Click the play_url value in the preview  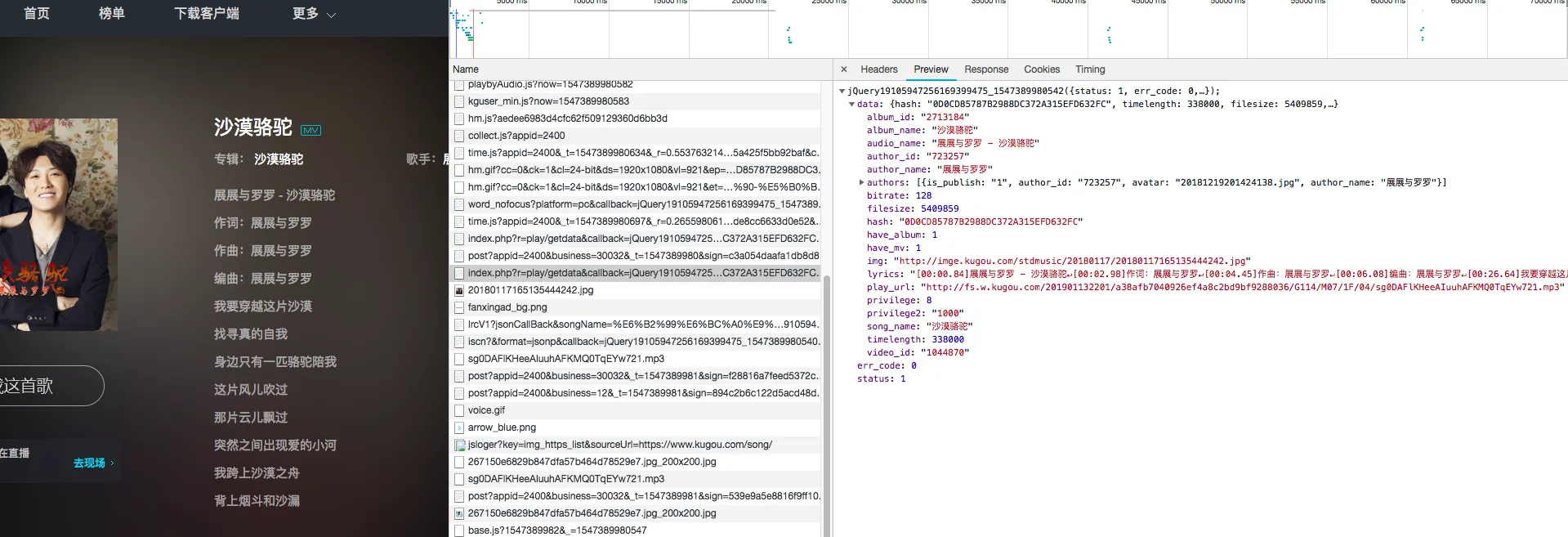pyautogui.click(x=1242, y=287)
